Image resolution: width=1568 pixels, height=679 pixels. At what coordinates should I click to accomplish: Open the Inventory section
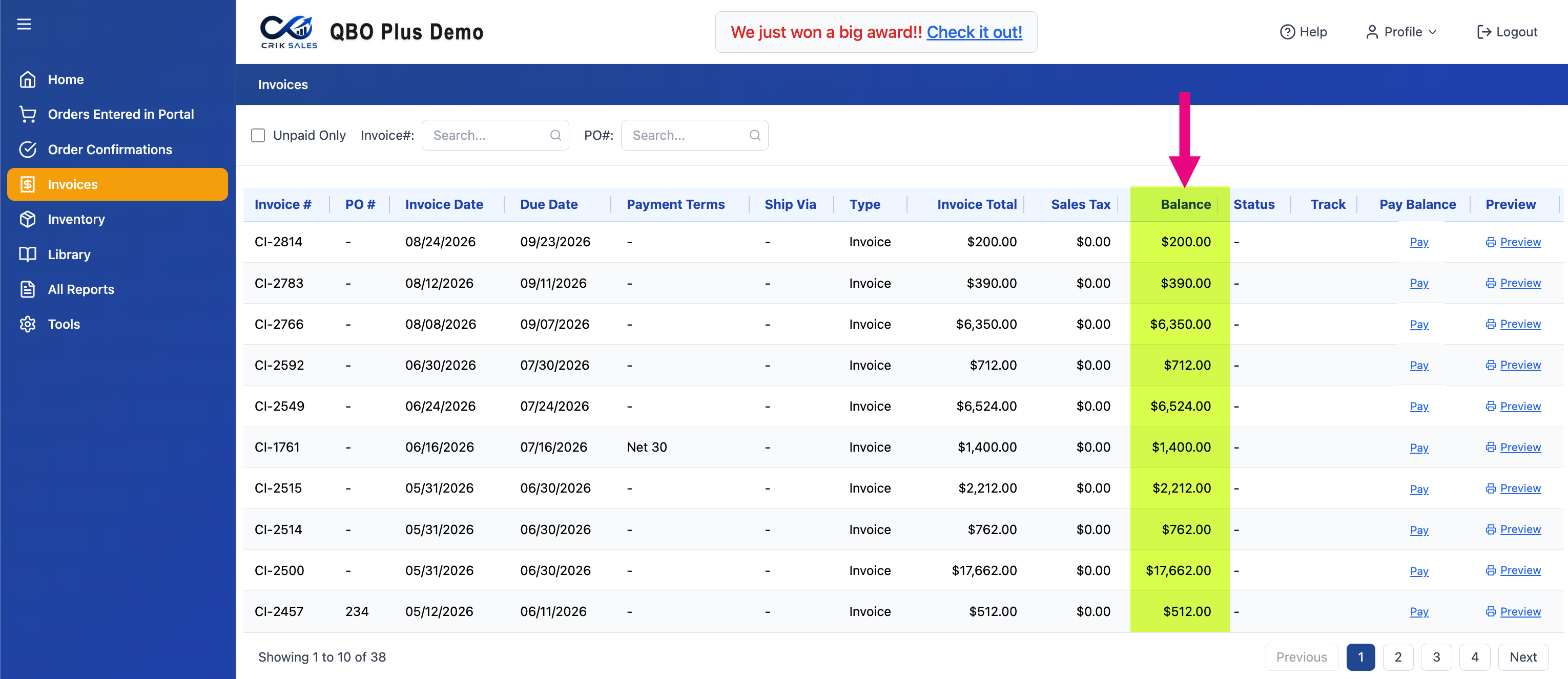click(117, 219)
